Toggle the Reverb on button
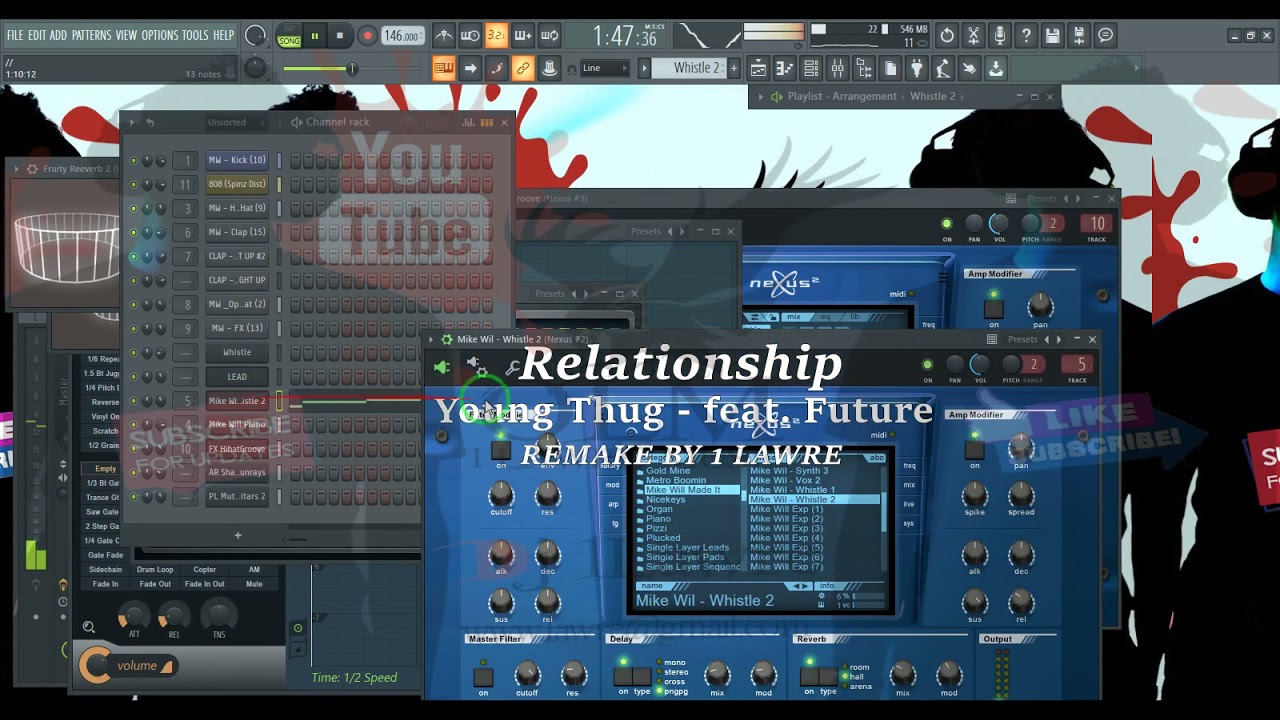 809,677
